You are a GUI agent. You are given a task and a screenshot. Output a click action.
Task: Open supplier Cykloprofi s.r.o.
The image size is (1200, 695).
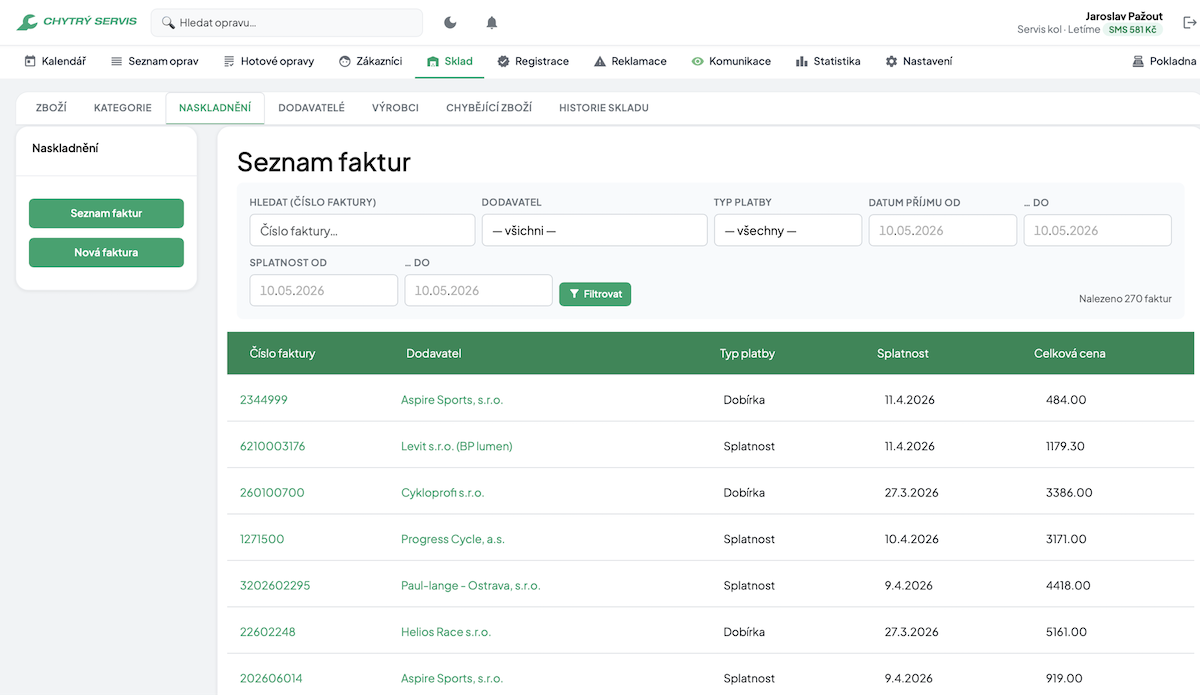(443, 493)
